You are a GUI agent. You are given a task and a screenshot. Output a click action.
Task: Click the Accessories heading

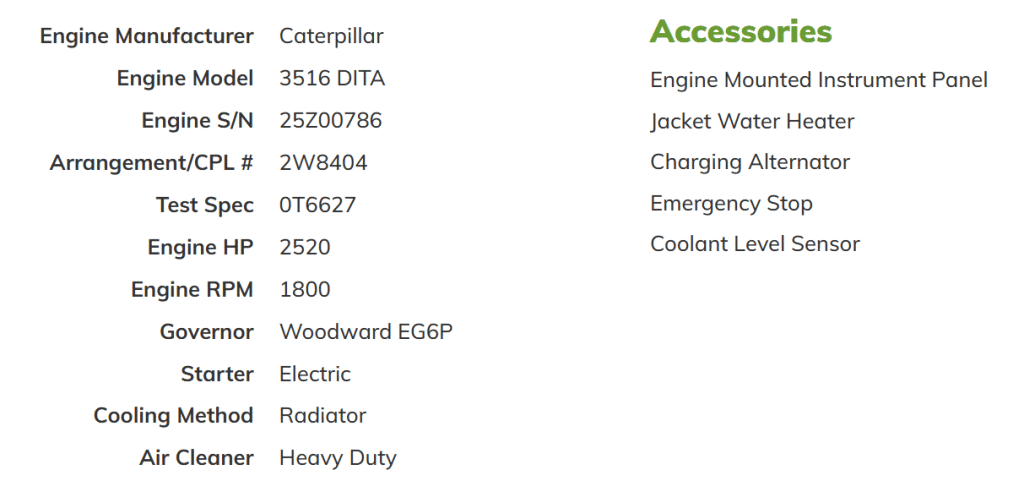point(740,32)
